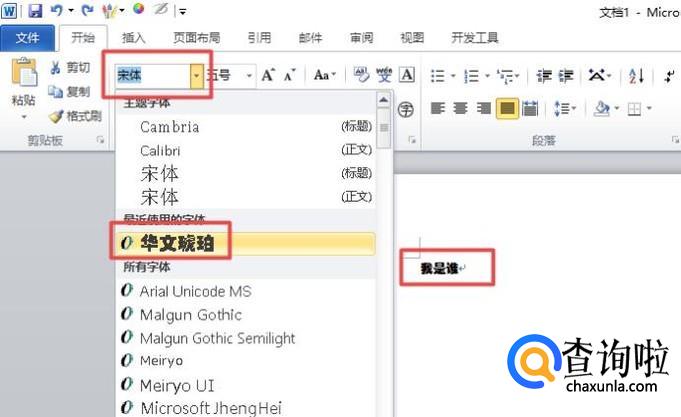The image size is (681, 417).
Task: Open the 段落 dialog launcher
Action: click(x=675, y=140)
